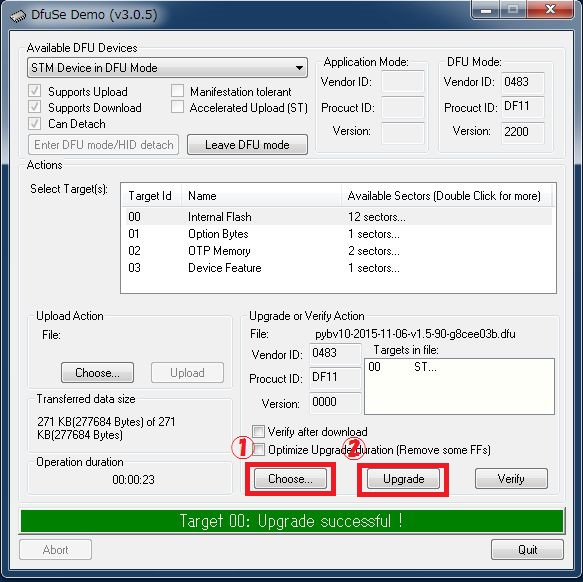Click the Upload button
583x582 pixels.
tap(187, 373)
